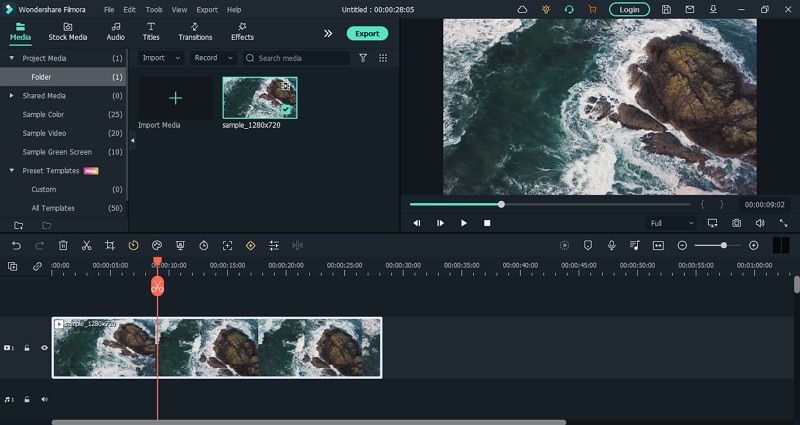
Task: Add new folder icon in media panel
Action: click(18, 226)
